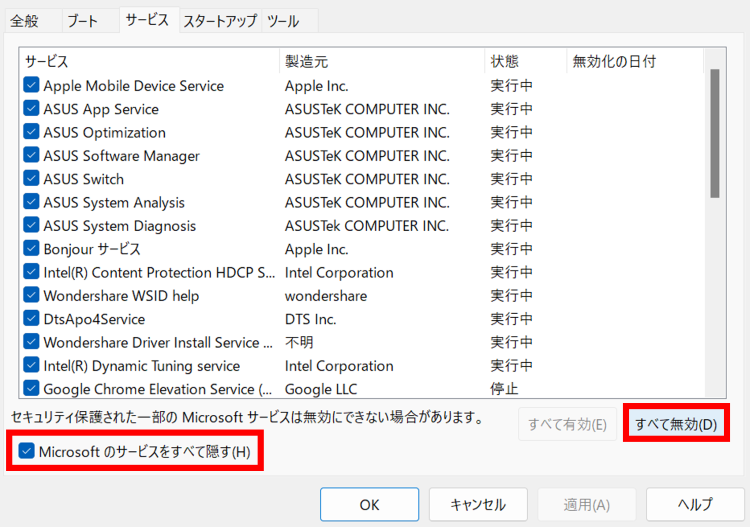Toggle ASUS Software Manager checkbox
The height and width of the screenshot is (527, 750).
(31, 155)
